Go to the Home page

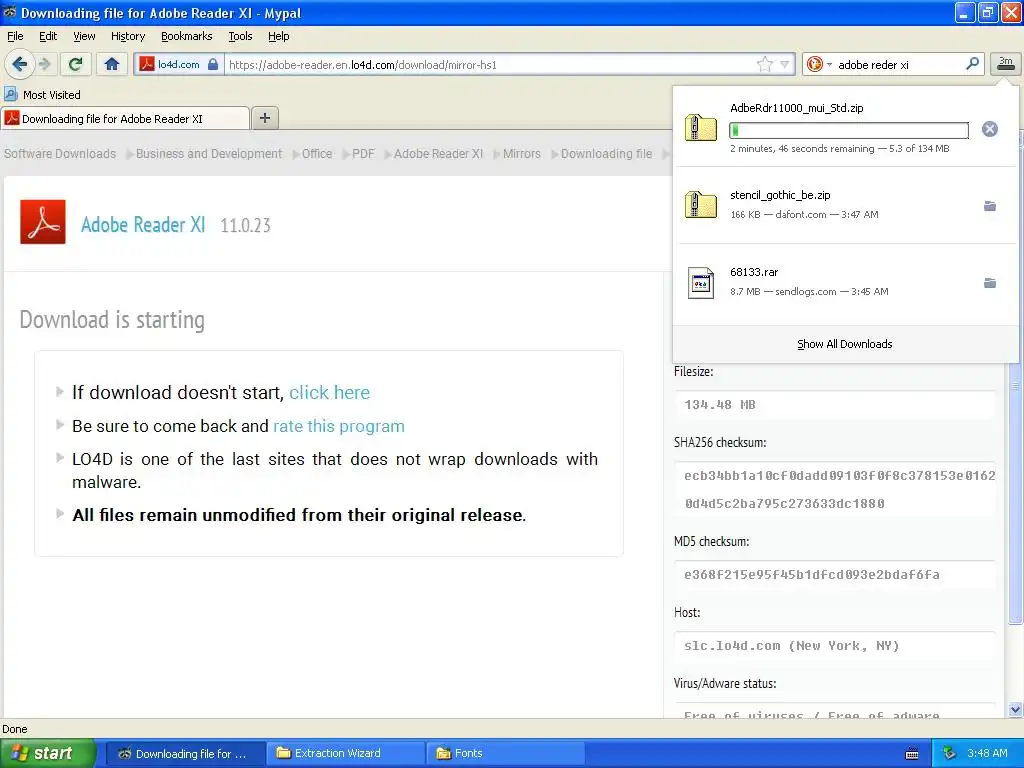112,64
